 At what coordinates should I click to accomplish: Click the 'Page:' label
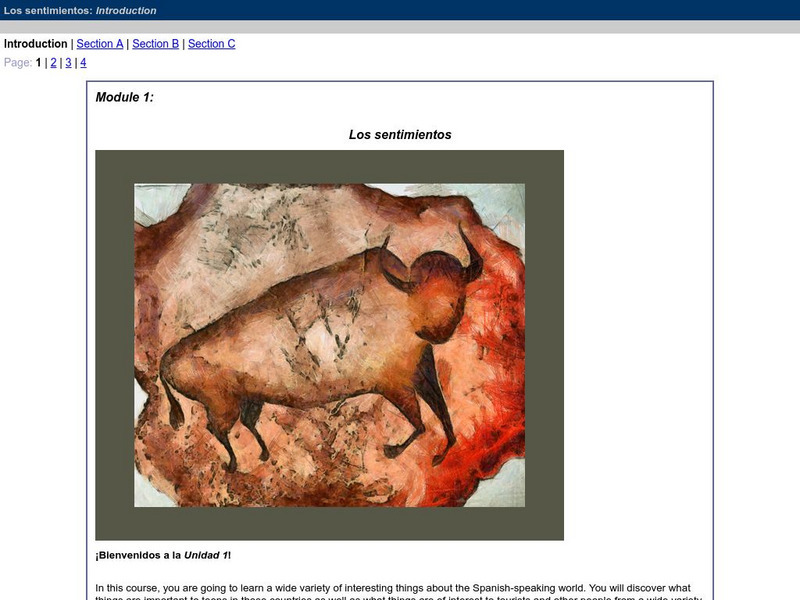18,63
